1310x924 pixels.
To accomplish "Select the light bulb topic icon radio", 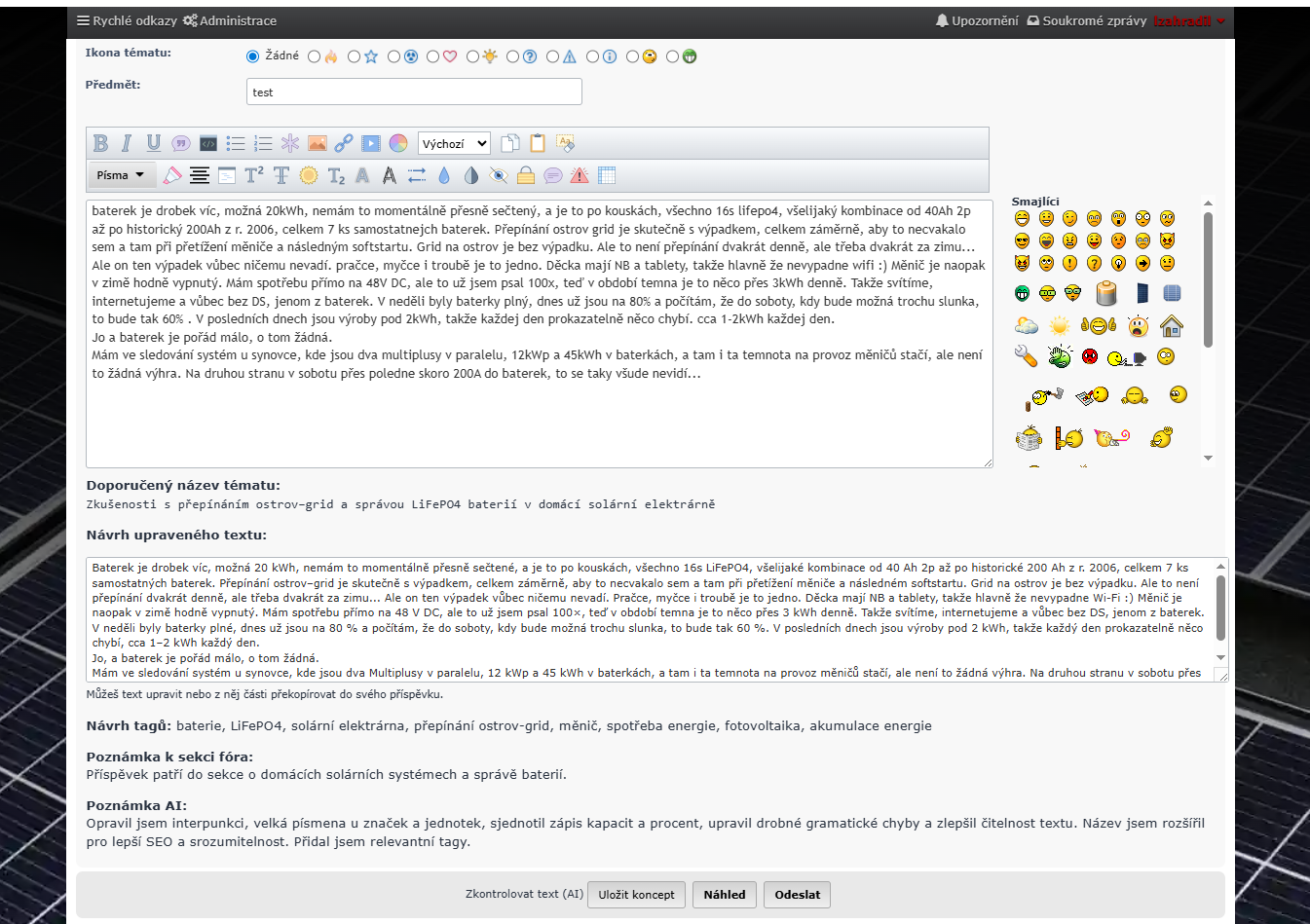I will point(472,56).
